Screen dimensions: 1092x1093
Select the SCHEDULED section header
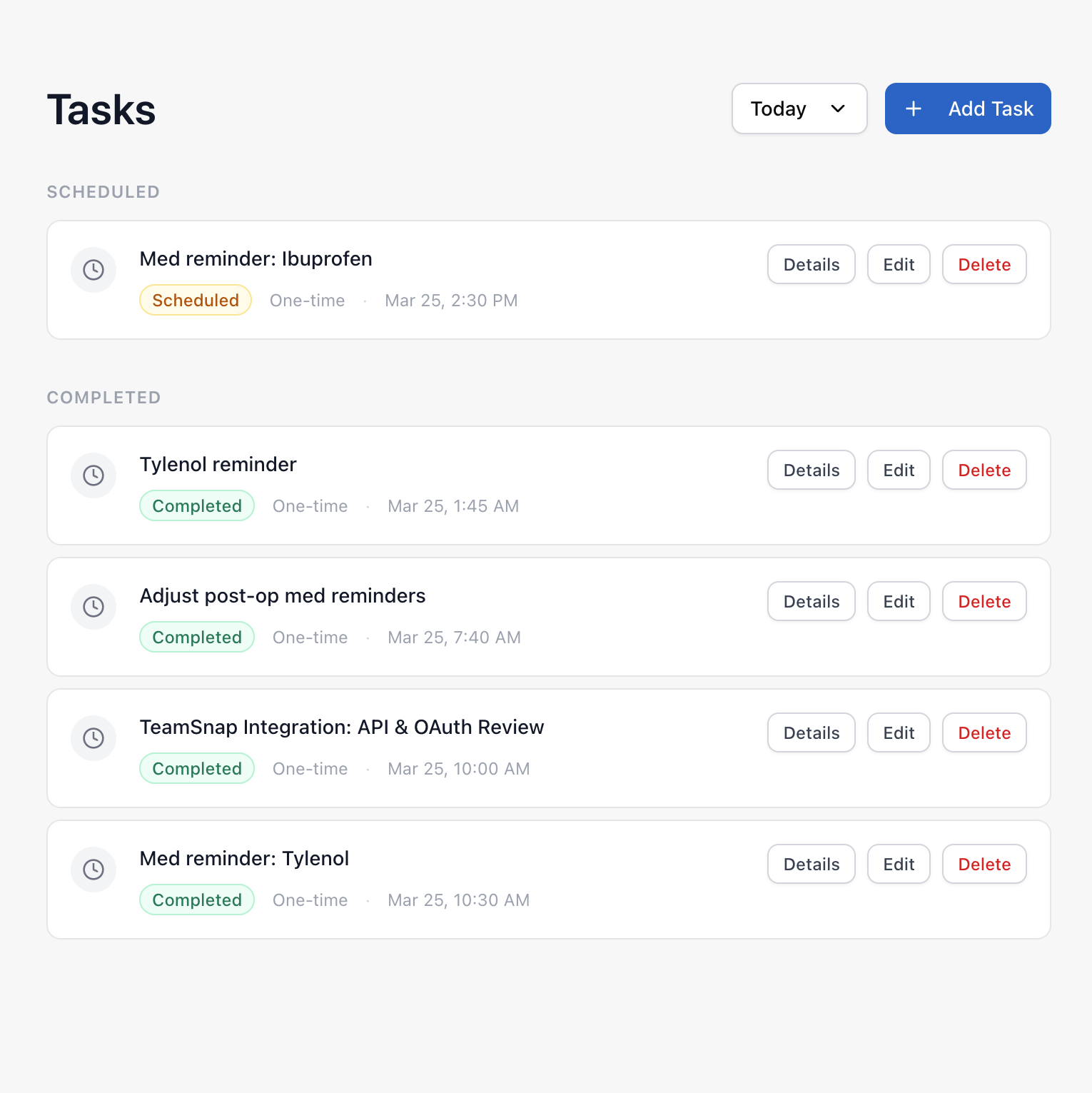[x=103, y=191]
